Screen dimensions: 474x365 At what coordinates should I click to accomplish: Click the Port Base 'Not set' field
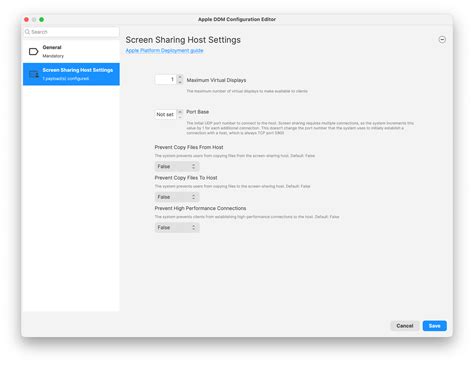165,114
